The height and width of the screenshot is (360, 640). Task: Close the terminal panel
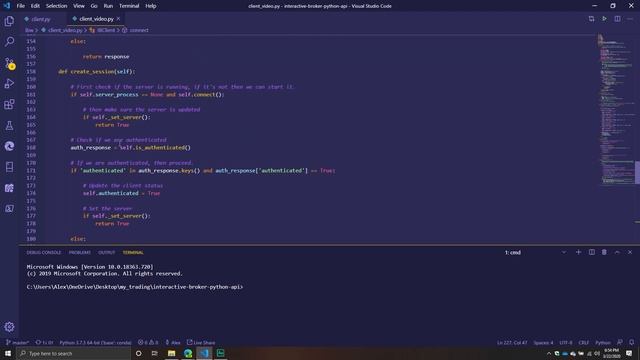tap(630, 252)
